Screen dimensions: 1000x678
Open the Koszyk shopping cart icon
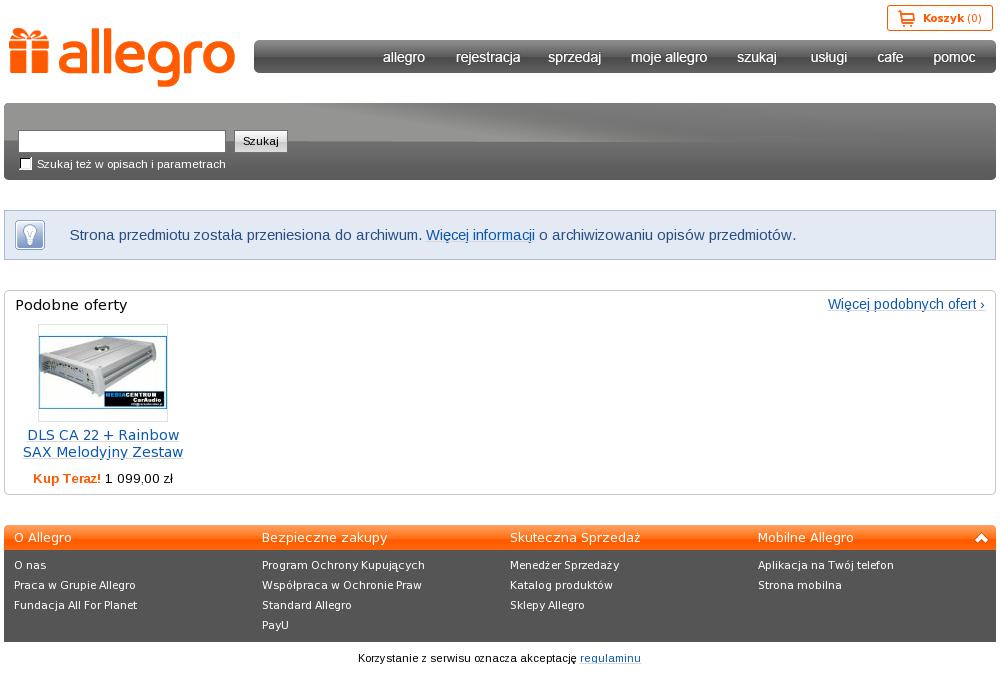906,18
